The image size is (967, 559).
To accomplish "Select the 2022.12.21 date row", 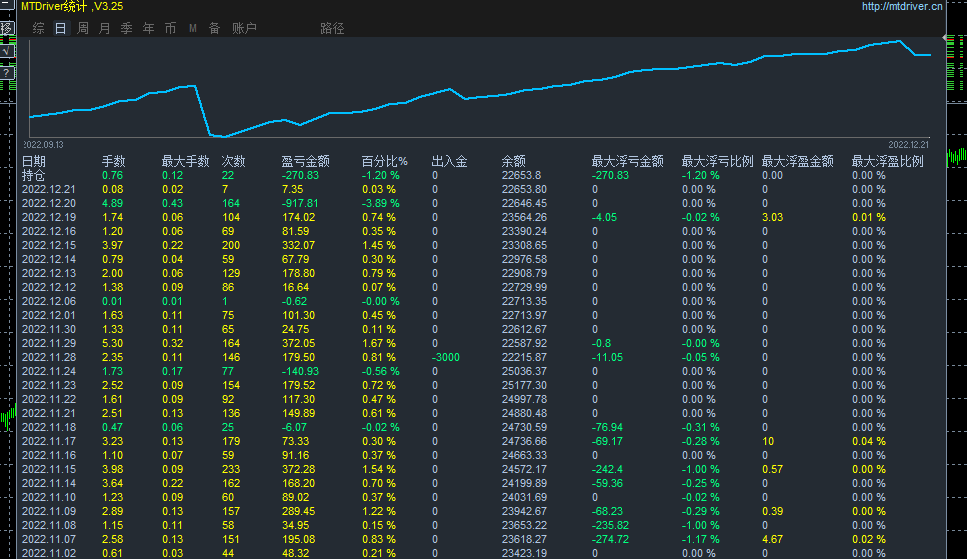I will pyautogui.click(x=49, y=189).
